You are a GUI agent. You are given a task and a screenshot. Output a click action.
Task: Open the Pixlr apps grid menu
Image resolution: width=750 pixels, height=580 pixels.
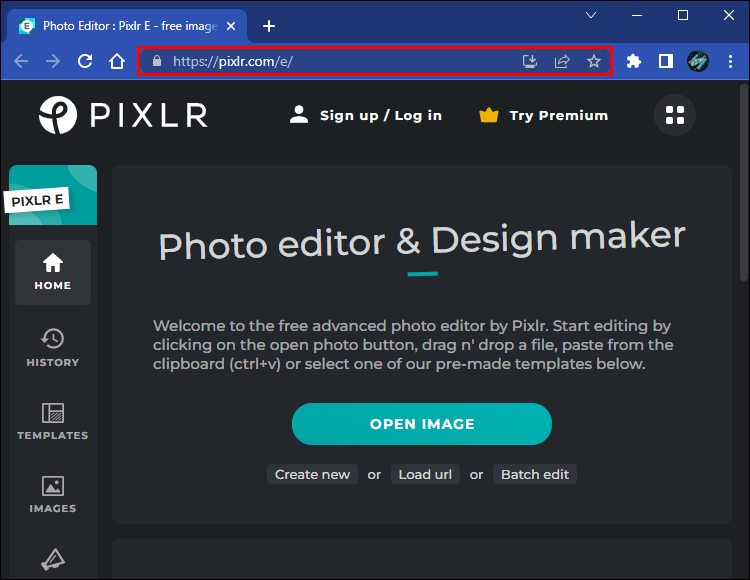point(675,115)
